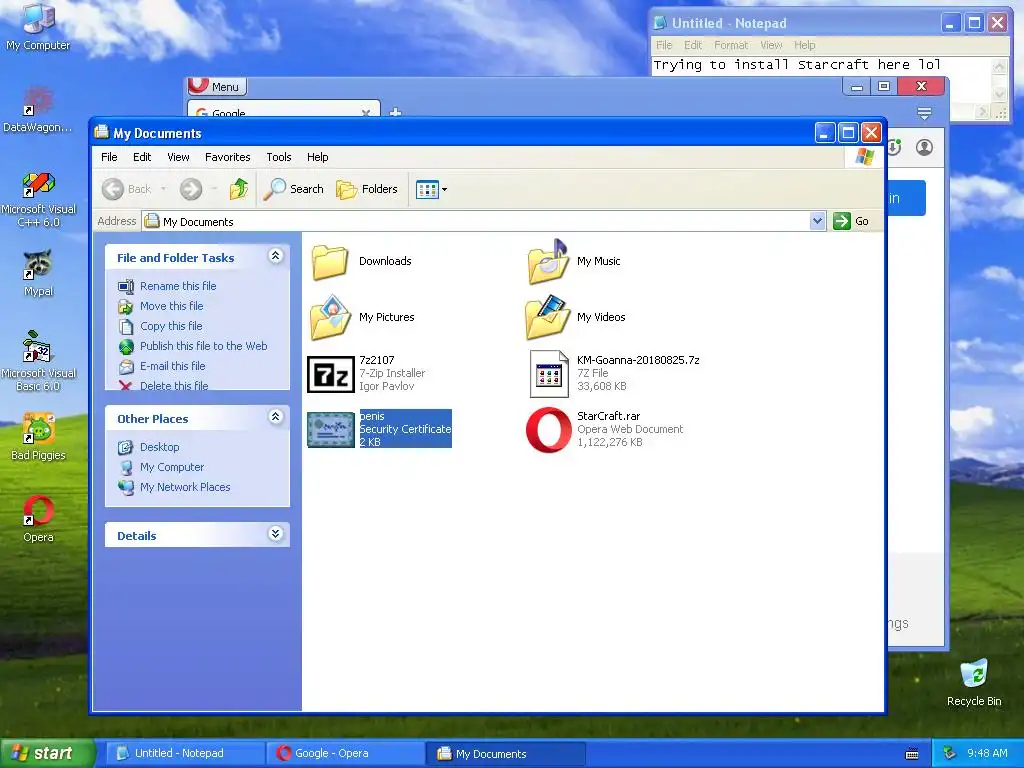
Task: Click the Up folder toolbar icon
Action: [x=239, y=189]
